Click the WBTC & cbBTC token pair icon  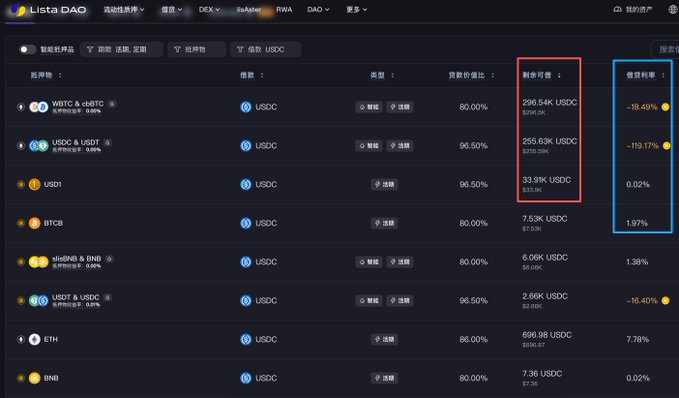(39, 107)
